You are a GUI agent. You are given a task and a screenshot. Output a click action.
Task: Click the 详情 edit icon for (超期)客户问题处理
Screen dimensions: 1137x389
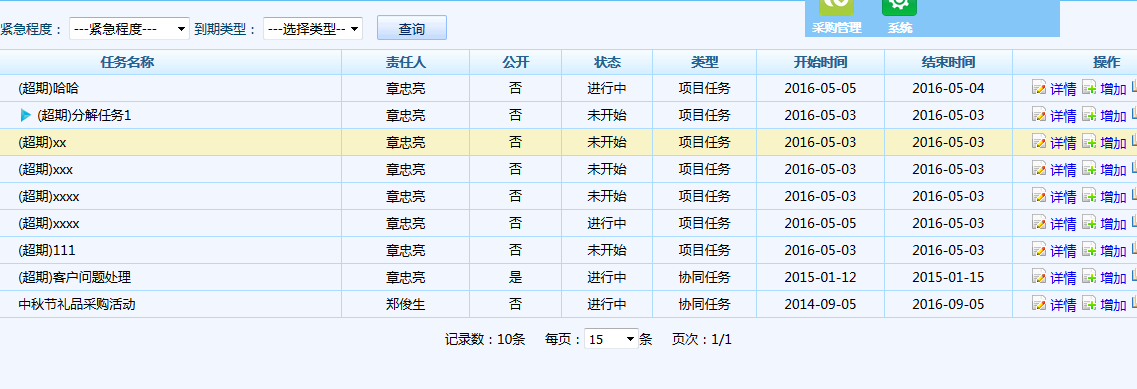tap(1039, 277)
